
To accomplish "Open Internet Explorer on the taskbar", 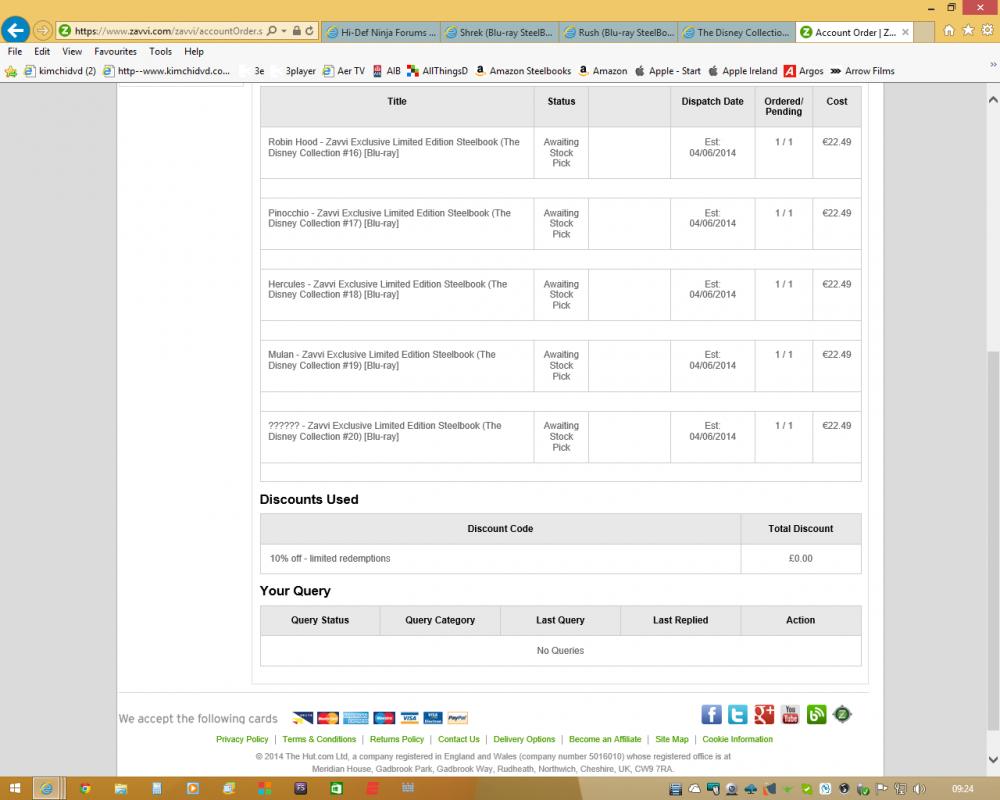I will pyautogui.click(x=46, y=789).
